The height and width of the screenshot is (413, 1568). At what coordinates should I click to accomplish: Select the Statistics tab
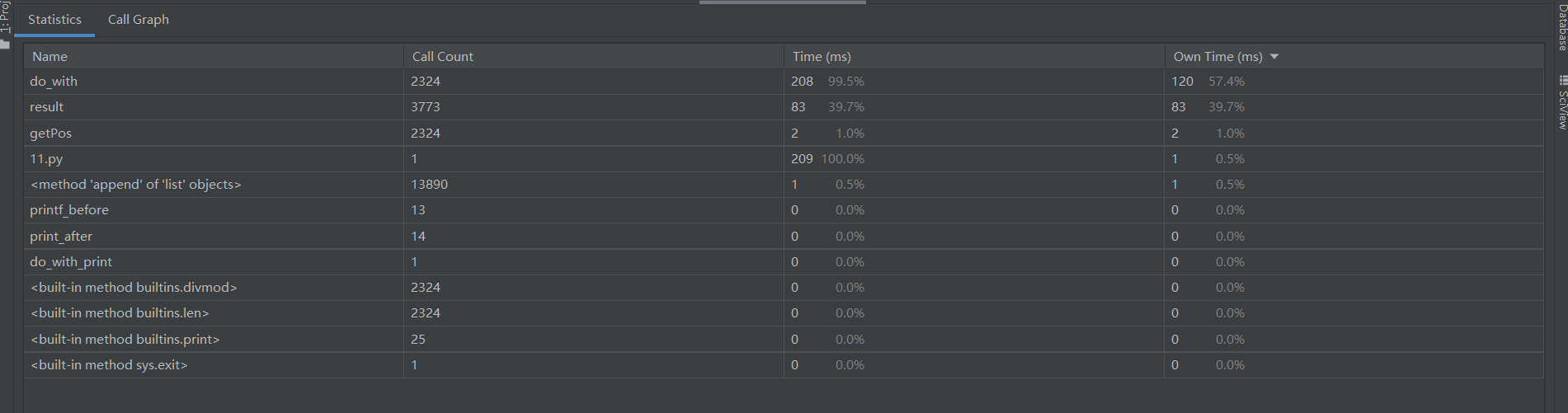54,20
